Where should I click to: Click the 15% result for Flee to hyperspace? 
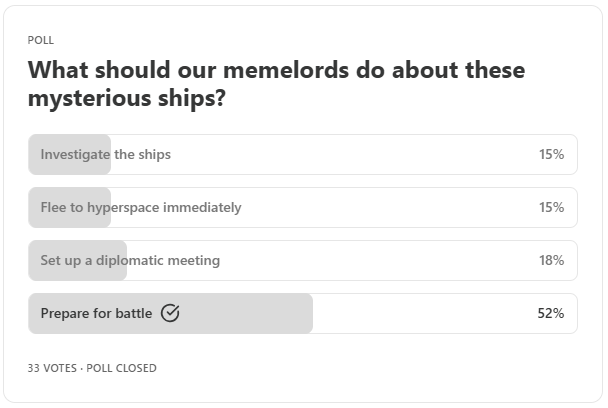(551, 208)
